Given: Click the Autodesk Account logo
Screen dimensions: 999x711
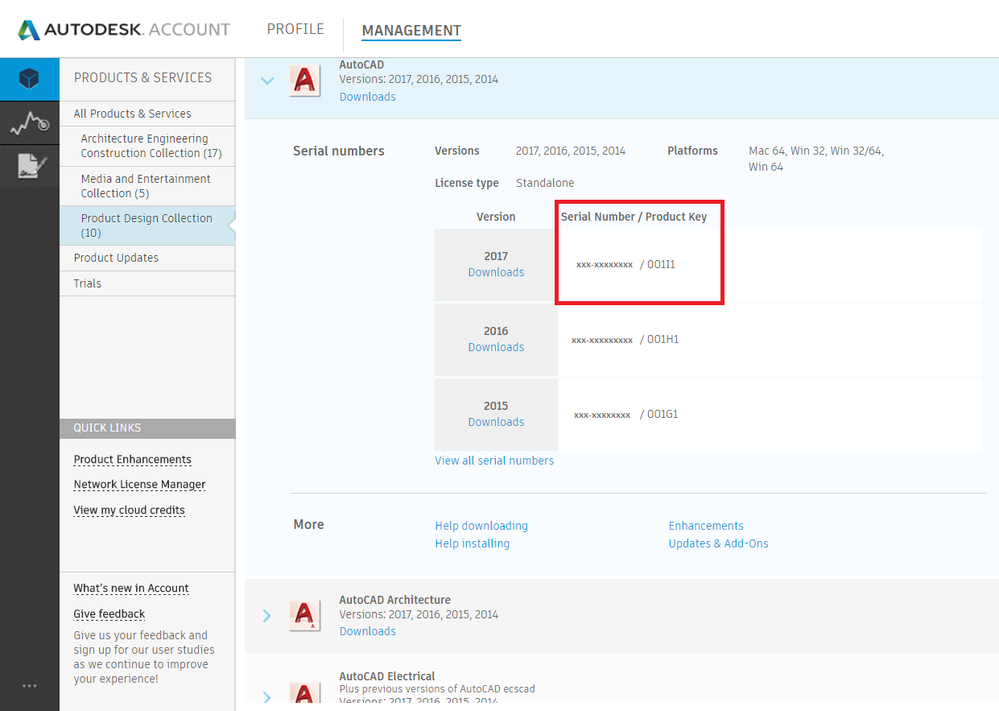Looking at the screenshot, I should point(124,29).
